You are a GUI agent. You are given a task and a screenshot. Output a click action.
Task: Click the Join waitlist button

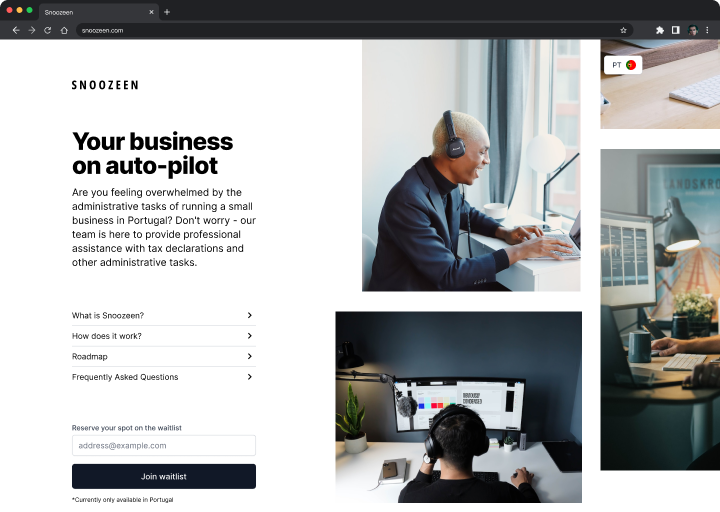163,476
